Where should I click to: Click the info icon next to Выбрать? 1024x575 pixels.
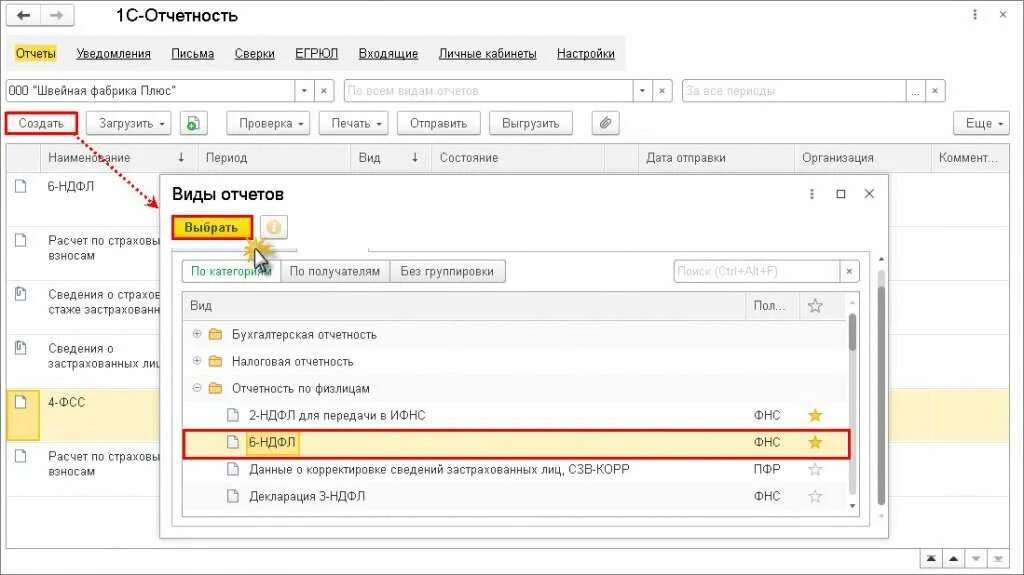point(274,227)
